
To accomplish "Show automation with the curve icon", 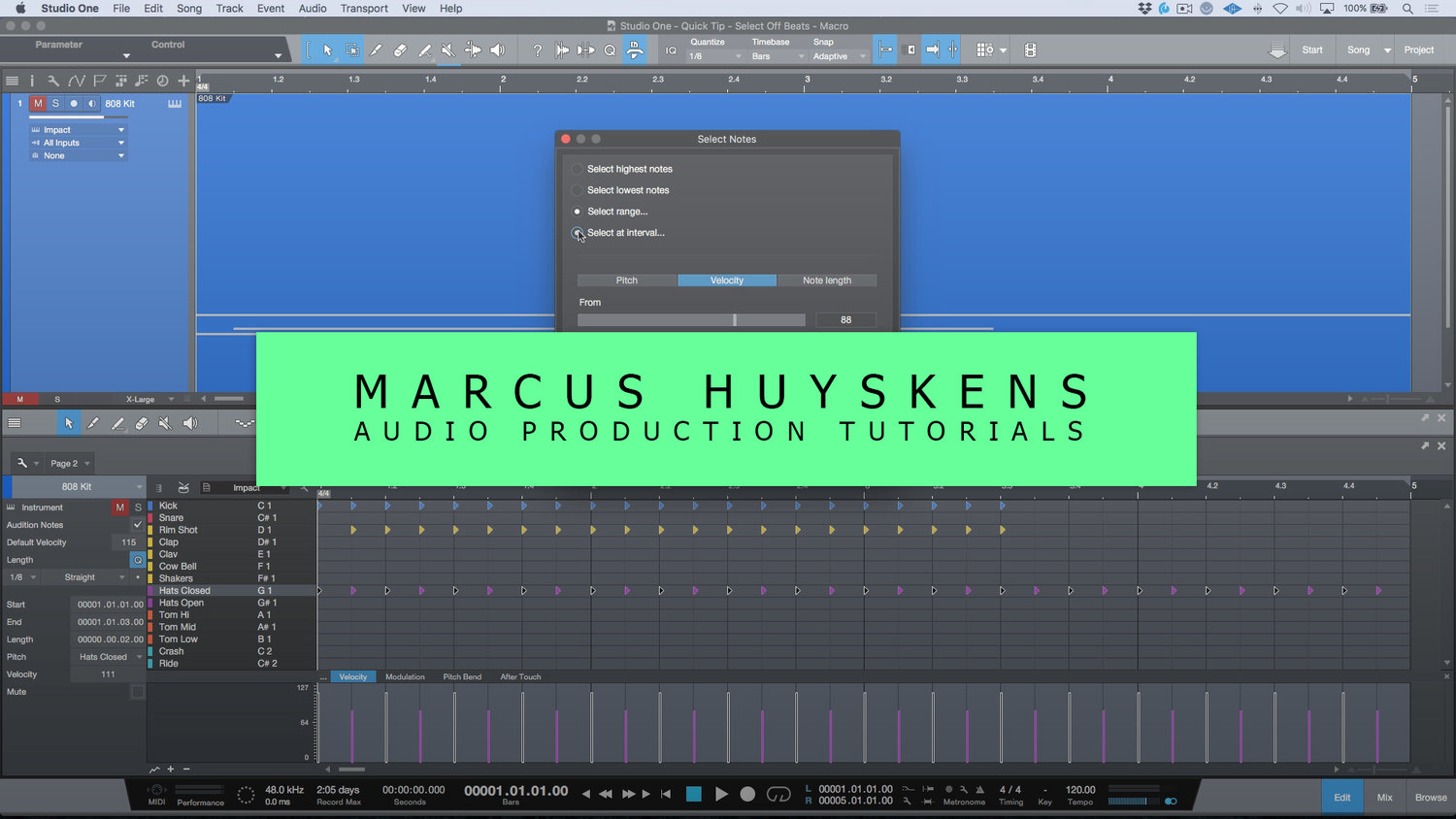I will pyautogui.click(x=76, y=81).
